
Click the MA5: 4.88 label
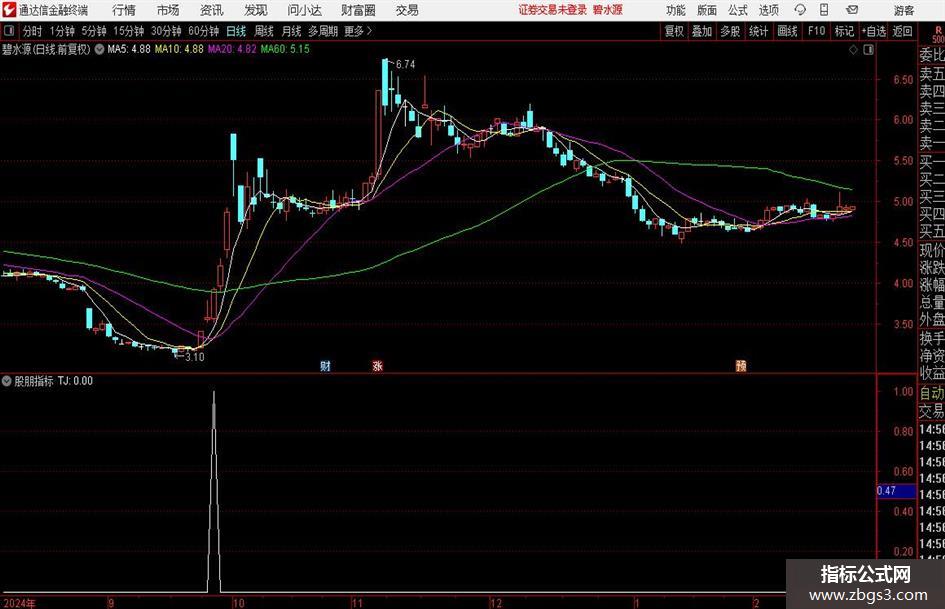pyautogui.click(x=129, y=49)
